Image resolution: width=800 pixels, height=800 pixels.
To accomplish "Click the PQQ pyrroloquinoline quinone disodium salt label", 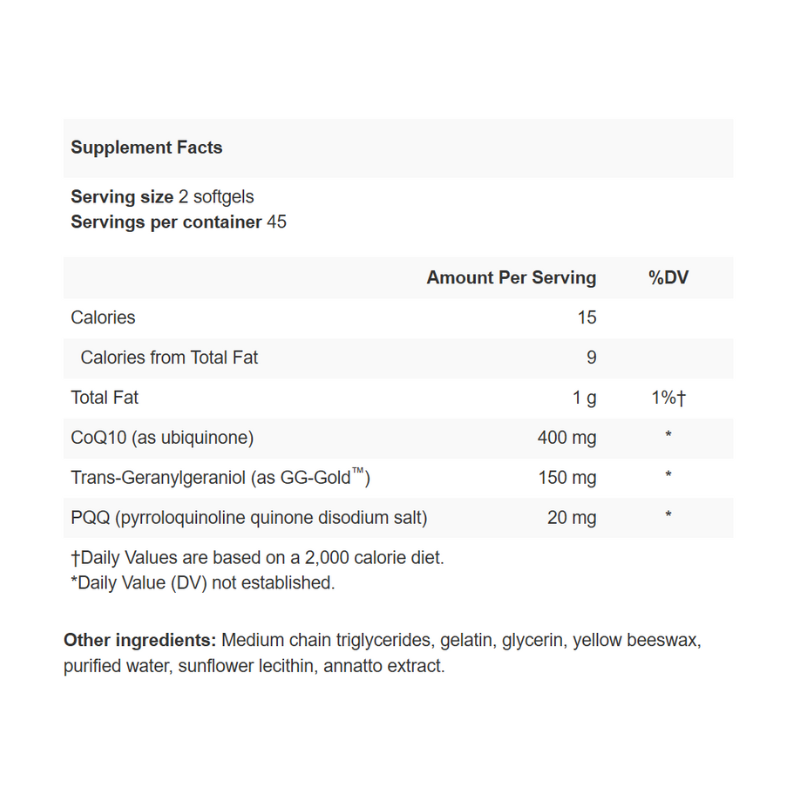I will click(250, 518).
